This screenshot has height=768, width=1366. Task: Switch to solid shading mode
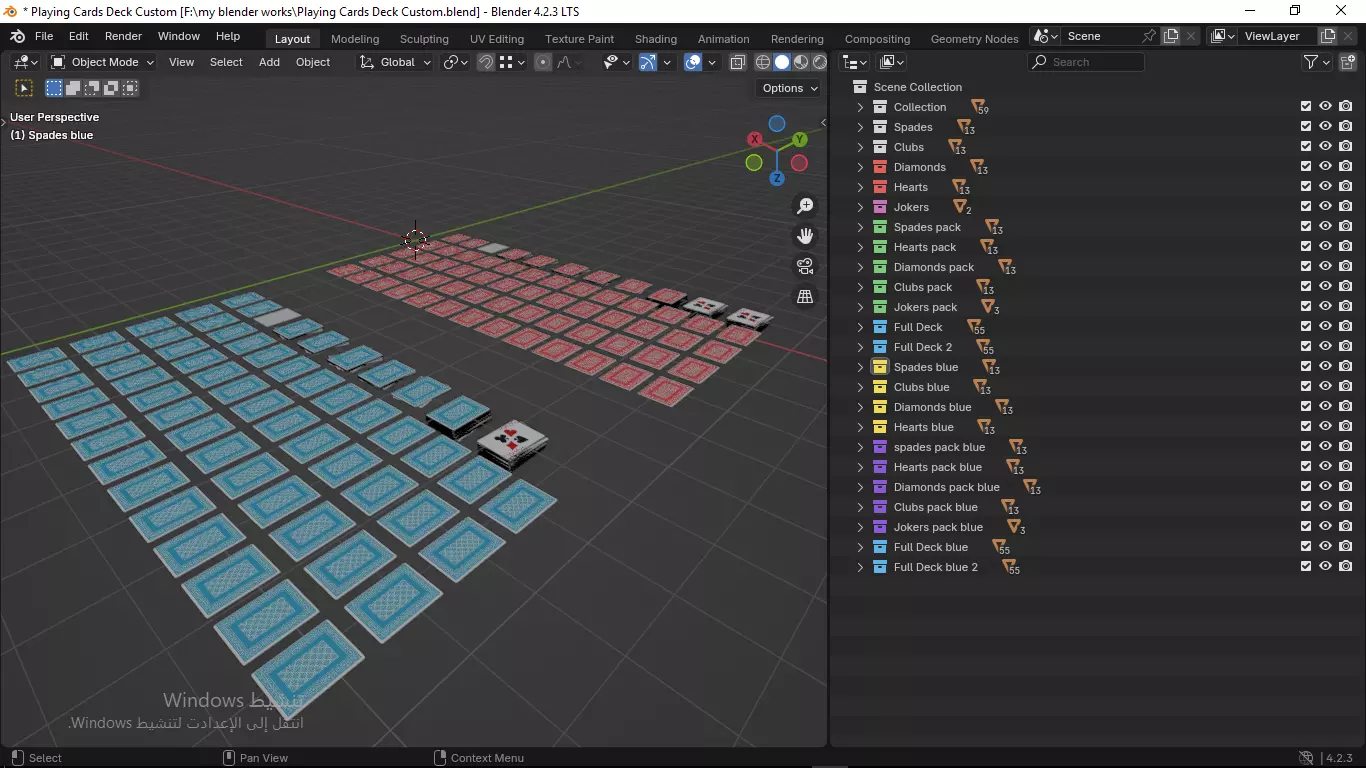coord(782,62)
